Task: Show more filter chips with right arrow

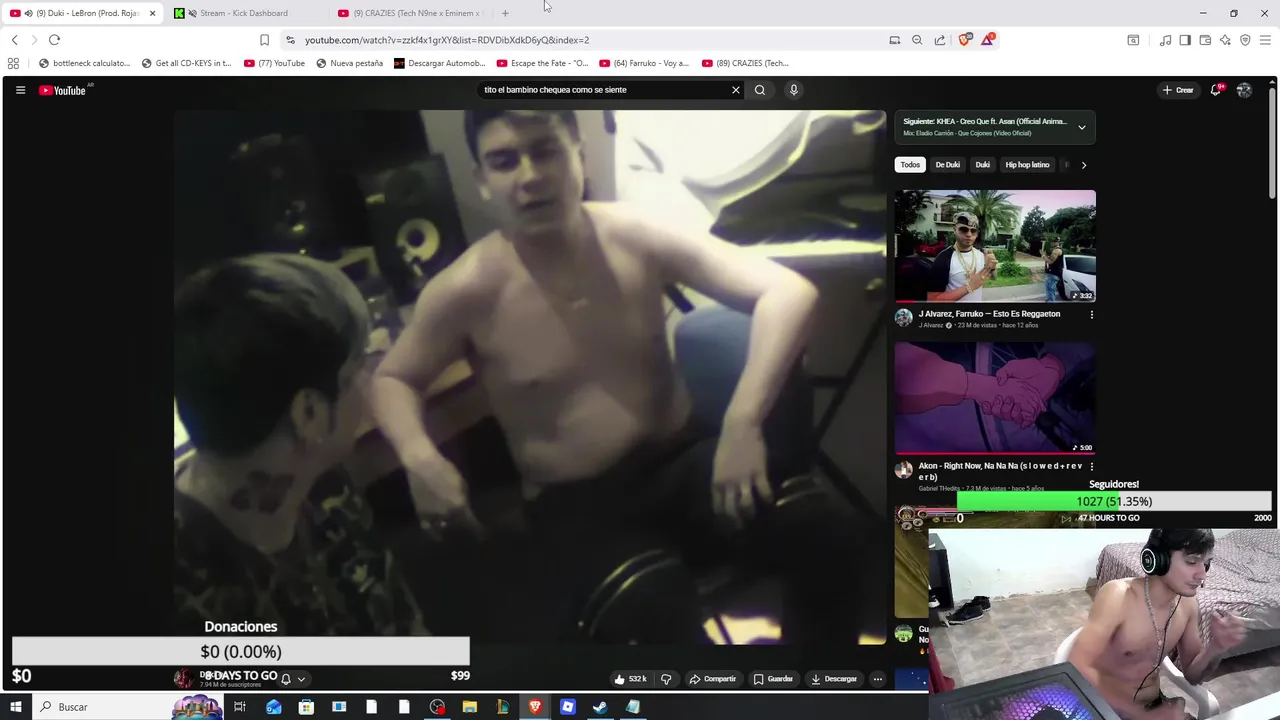Action: (1083, 165)
